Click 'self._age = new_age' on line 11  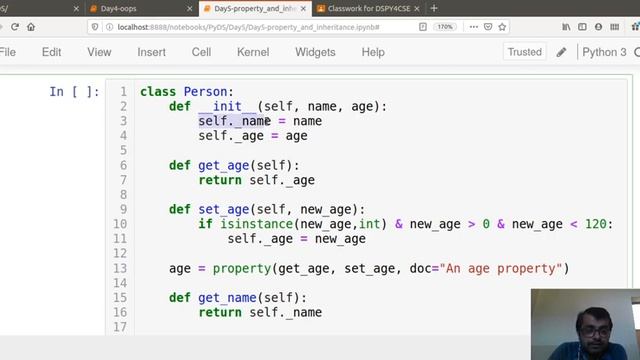pos(296,239)
